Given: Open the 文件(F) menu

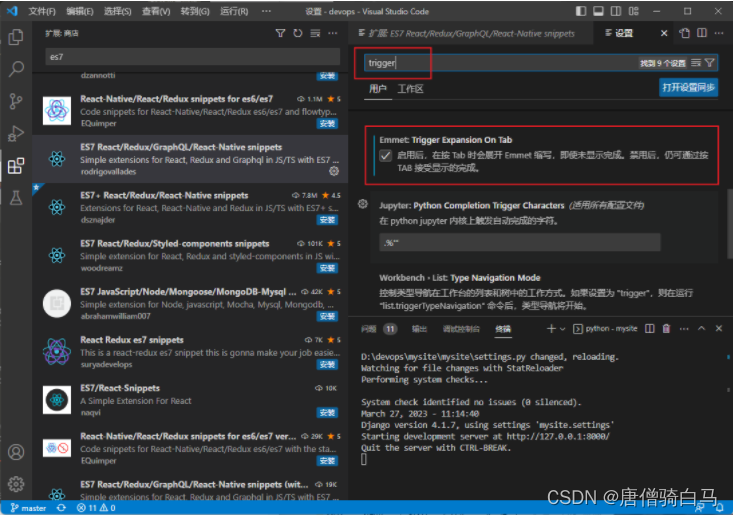Looking at the screenshot, I should tap(42, 11).
